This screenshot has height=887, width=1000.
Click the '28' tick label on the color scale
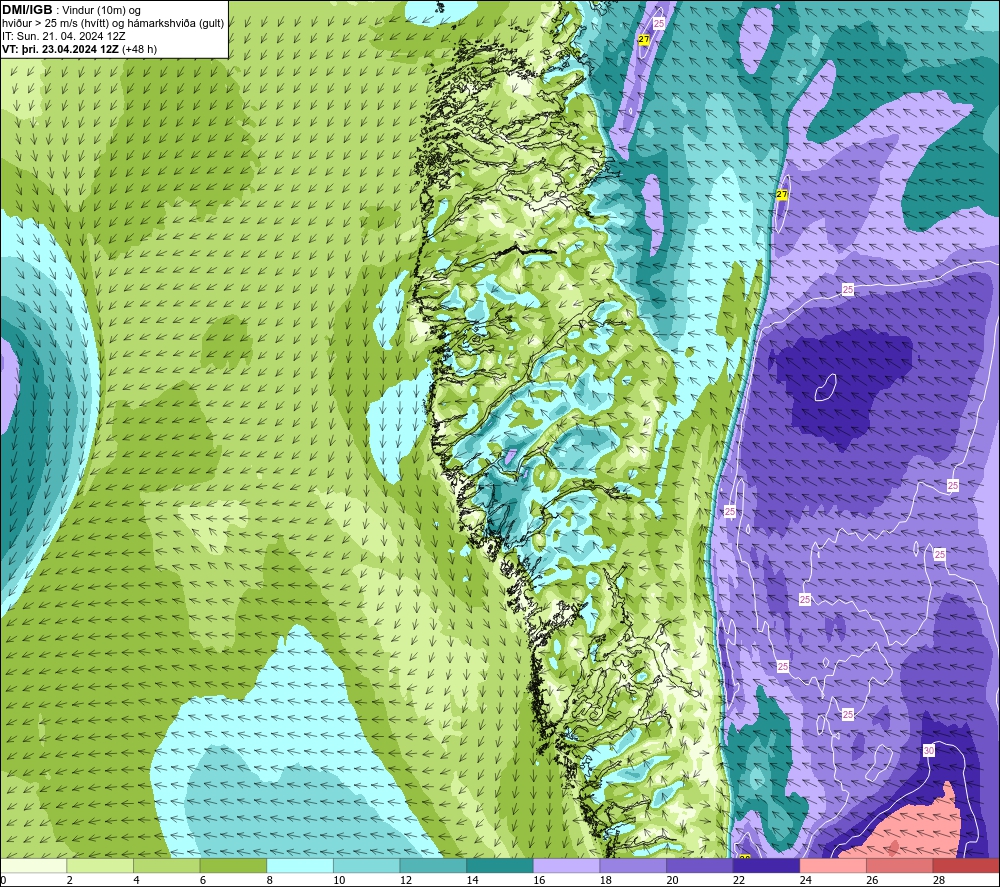point(939,881)
